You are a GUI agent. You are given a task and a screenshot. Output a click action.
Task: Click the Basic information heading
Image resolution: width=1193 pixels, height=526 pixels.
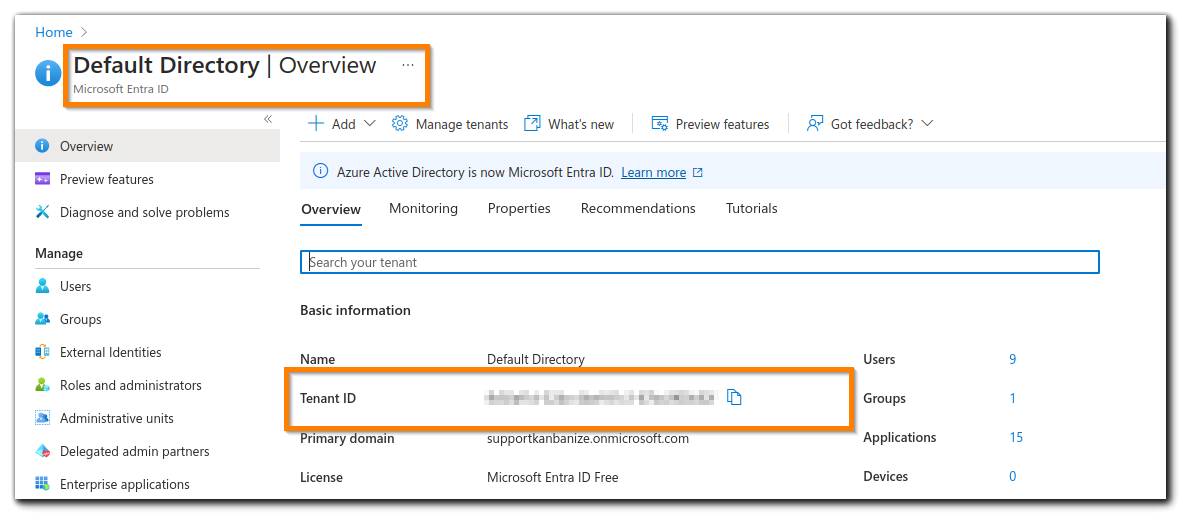coord(355,311)
